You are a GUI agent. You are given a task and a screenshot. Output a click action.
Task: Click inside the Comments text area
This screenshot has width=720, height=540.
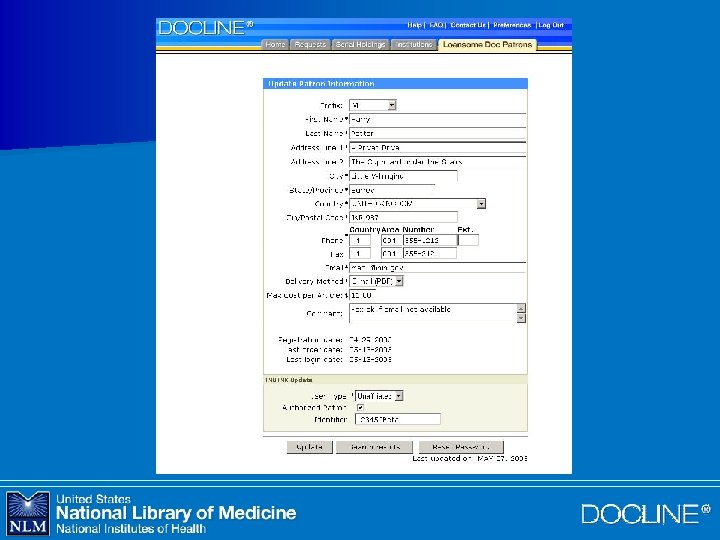[x=433, y=313]
